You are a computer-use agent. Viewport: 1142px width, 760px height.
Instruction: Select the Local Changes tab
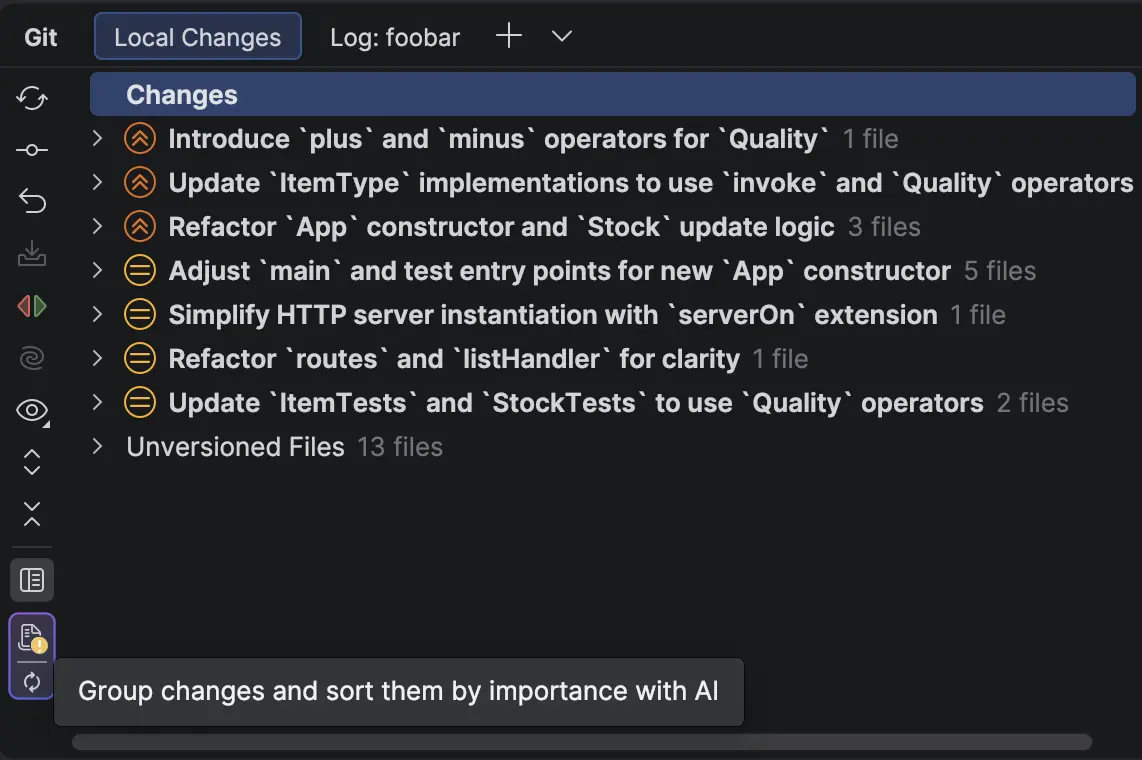click(197, 38)
